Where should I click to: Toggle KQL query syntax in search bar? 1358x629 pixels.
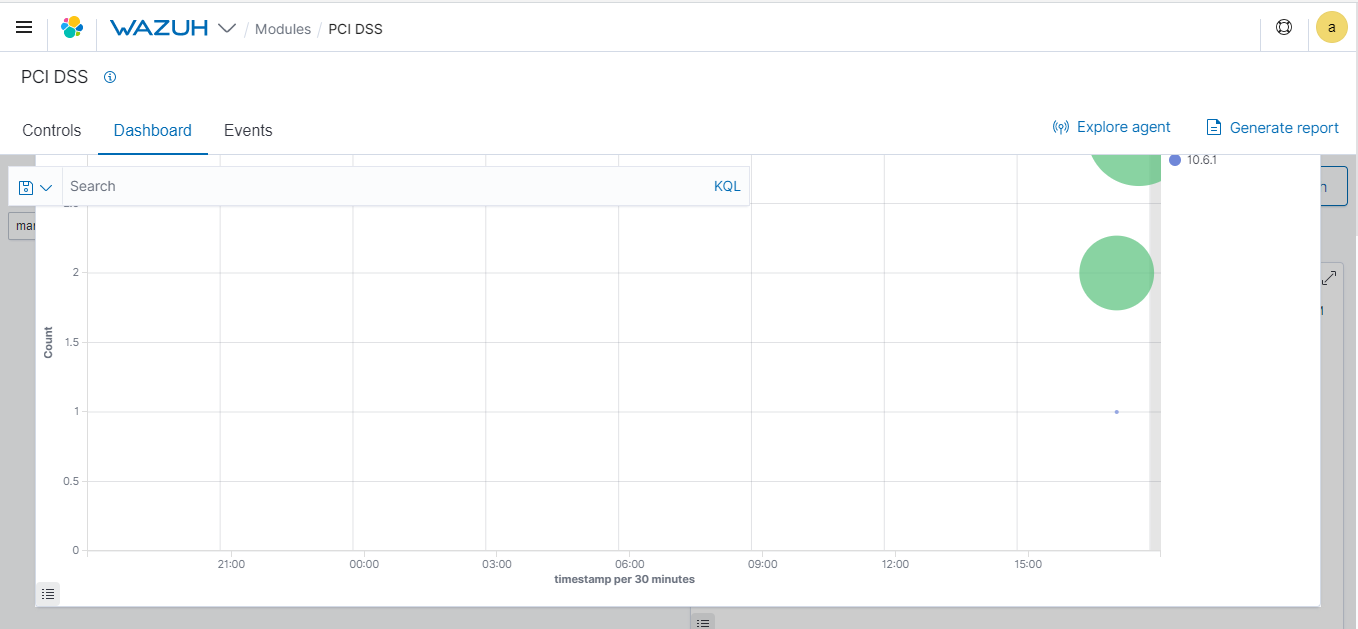pos(727,185)
